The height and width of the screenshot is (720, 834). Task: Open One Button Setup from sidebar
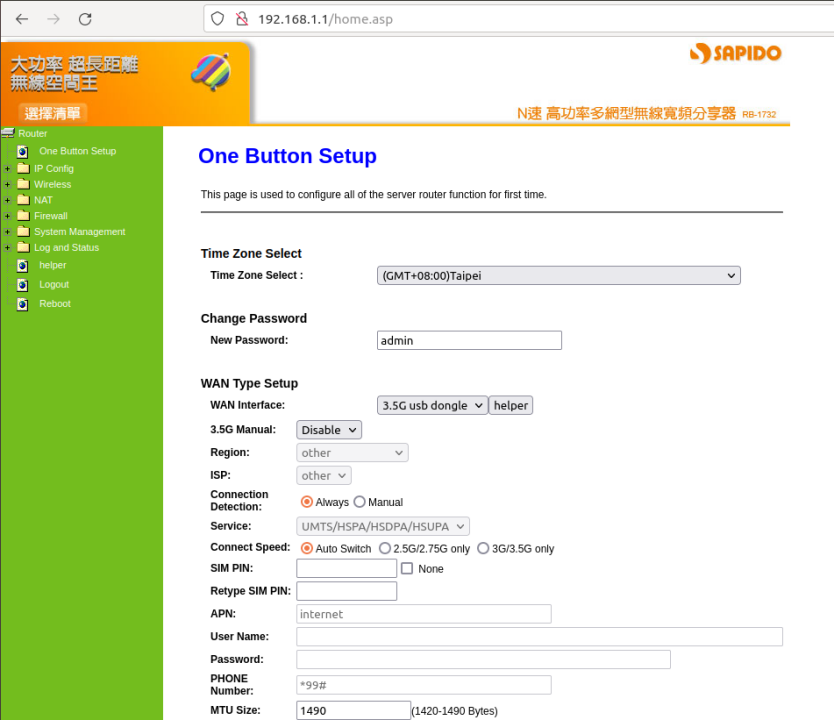pyautogui.click(x=78, y=151)
